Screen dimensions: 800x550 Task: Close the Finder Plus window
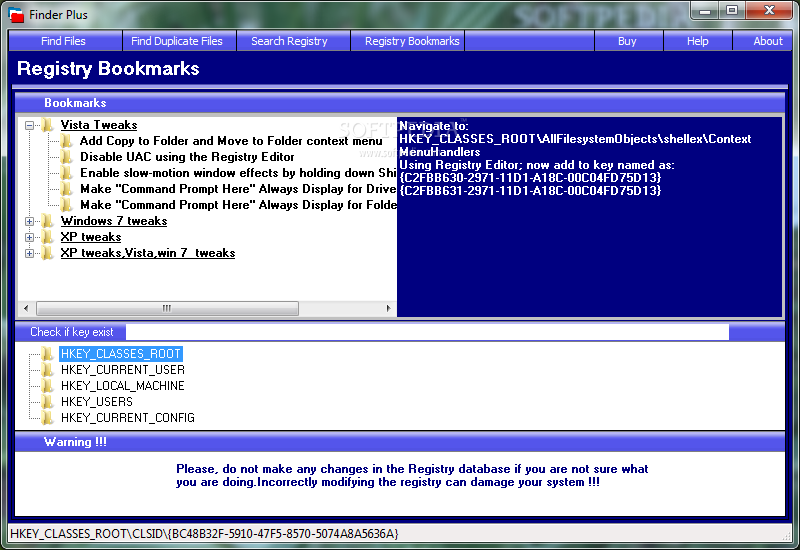[x=769, y=11]
